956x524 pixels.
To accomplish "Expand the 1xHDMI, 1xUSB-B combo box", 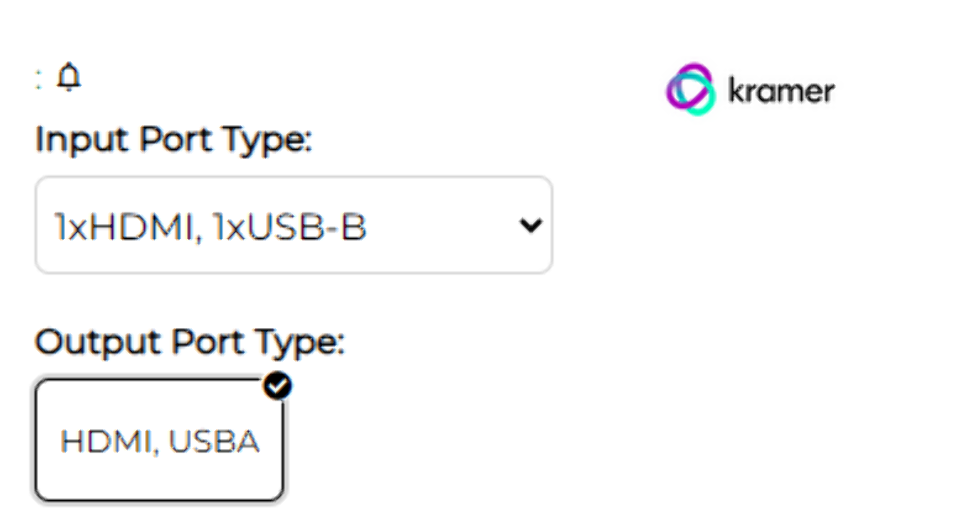I will coord(293,226).
